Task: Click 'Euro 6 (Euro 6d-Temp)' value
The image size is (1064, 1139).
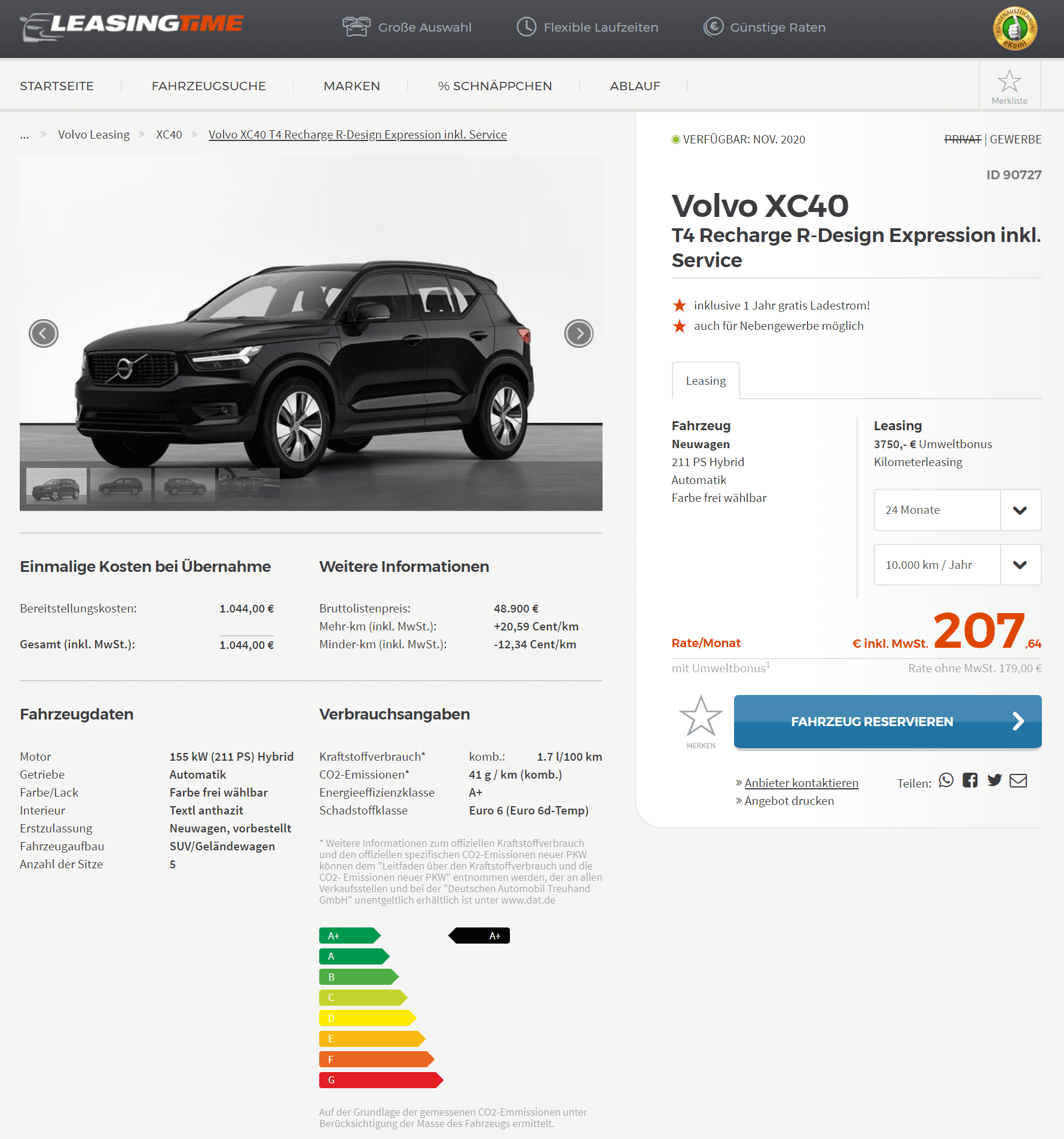Action: click(x=529, y=810)
